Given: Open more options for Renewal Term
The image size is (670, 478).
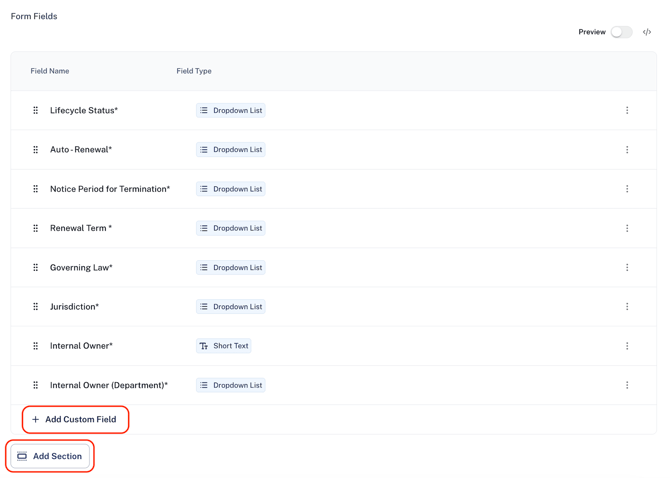Looking at the screenshot, I should [x=627, y=228].
